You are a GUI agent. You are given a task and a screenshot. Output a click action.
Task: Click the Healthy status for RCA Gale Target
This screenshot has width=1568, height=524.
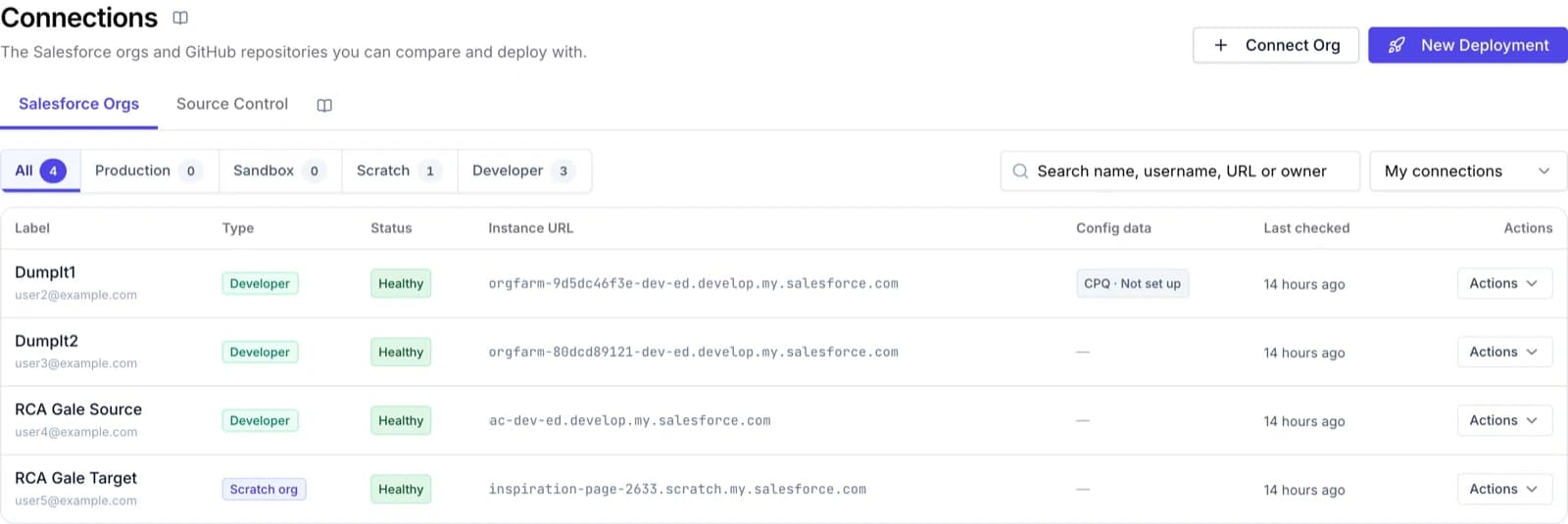(x=401, y=489)
